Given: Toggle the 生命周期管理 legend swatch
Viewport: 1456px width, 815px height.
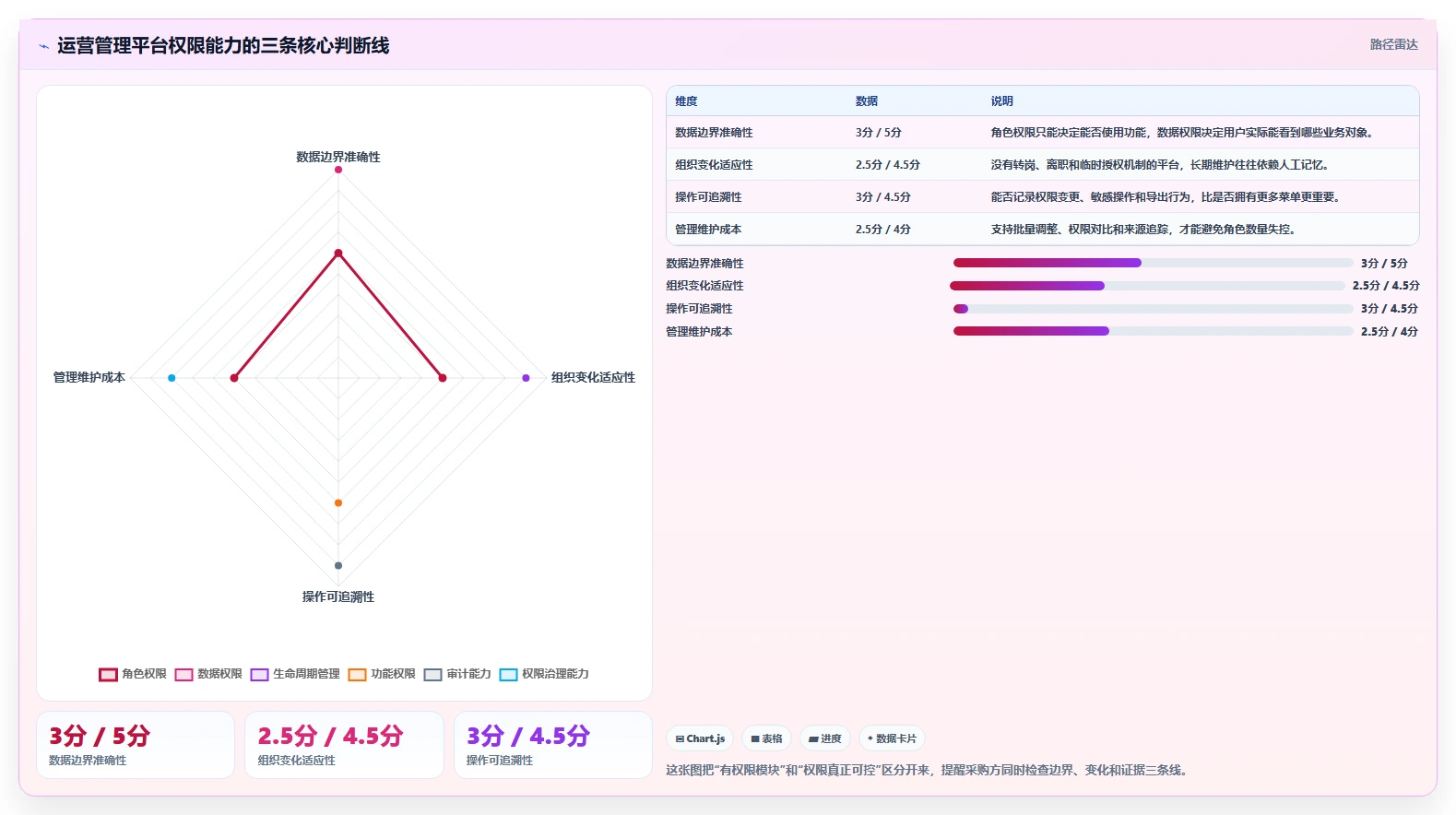Looking at the screenshot, I should [x=259, y=674].
